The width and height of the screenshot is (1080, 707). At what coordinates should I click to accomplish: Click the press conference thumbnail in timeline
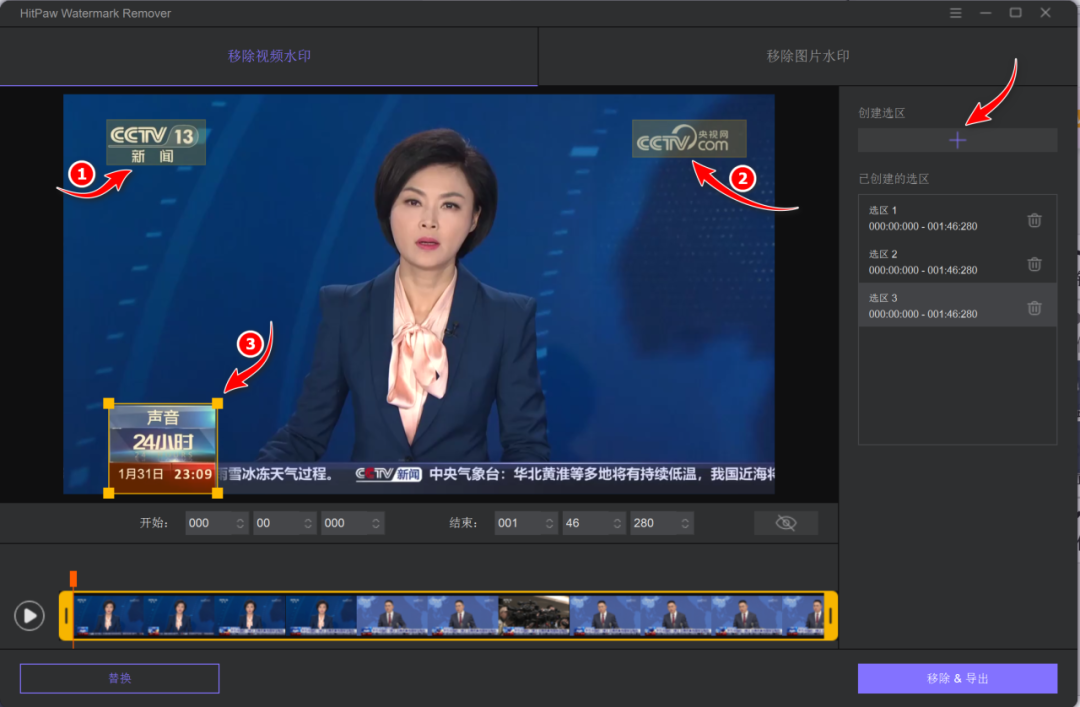point(534,615)
